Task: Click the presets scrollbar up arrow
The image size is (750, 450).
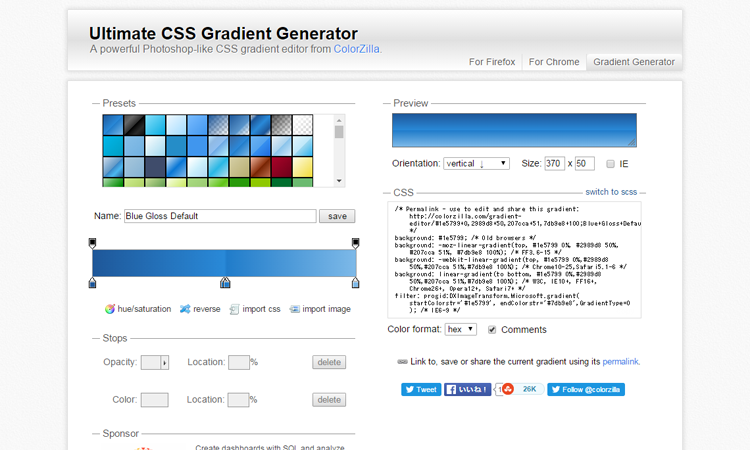Action: (339, 120)
